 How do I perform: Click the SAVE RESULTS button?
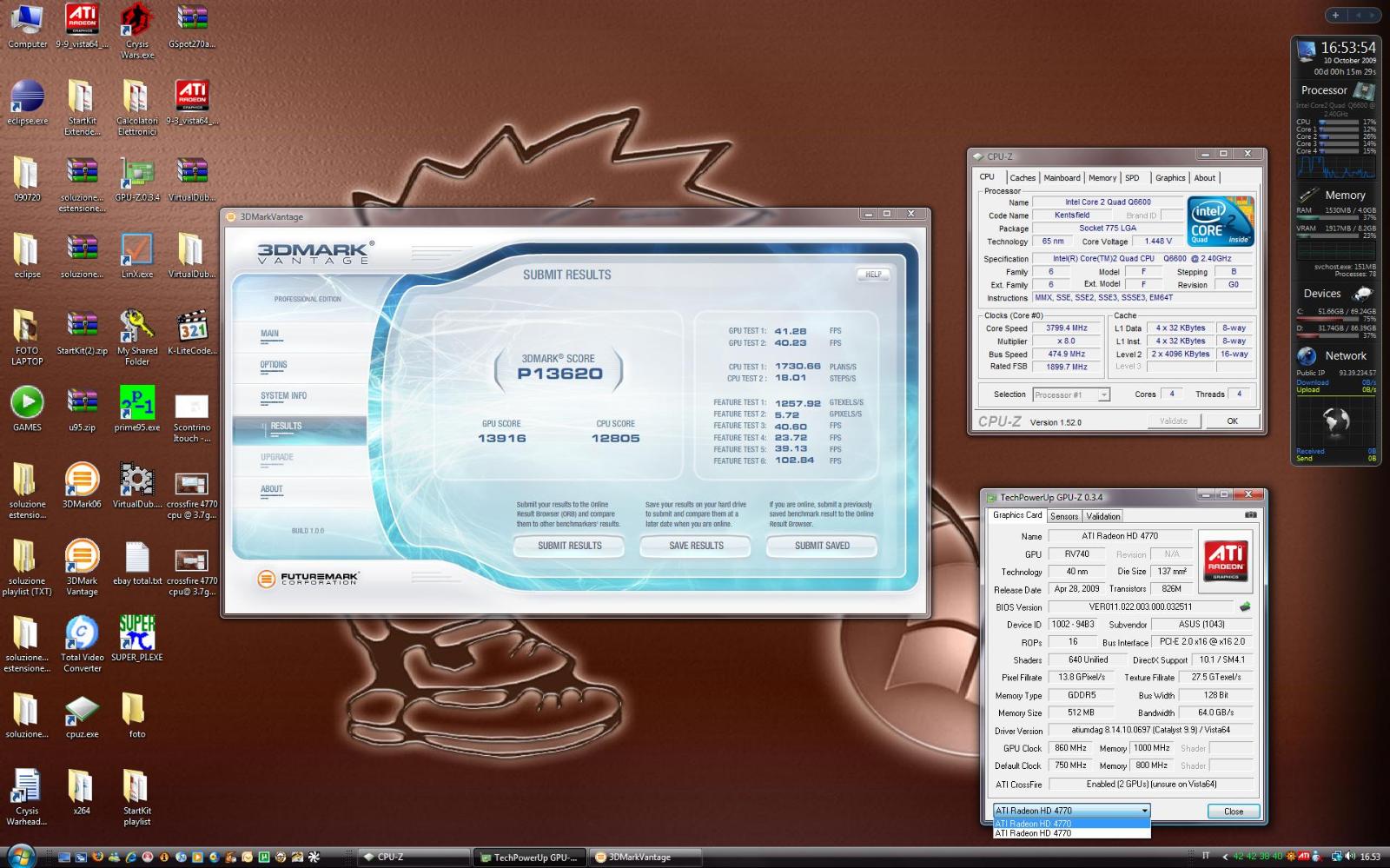tap(696, 546)
